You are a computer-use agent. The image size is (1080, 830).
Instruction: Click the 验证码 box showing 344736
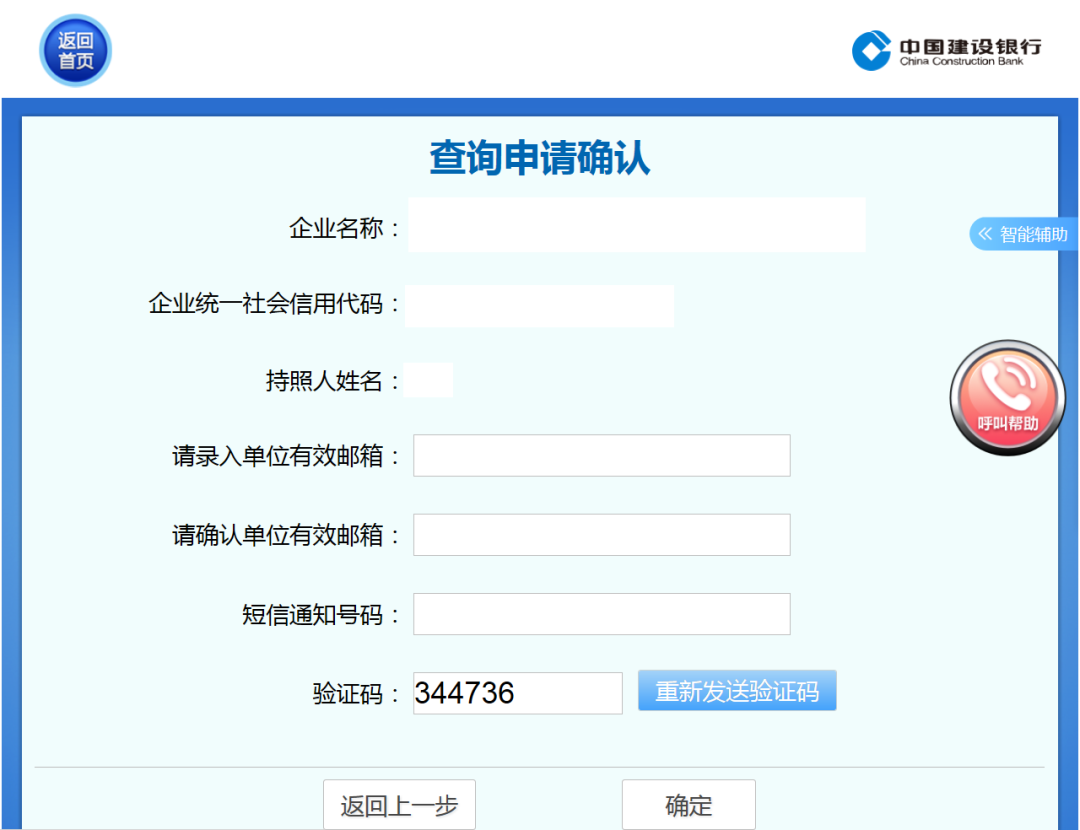(517, 692)
